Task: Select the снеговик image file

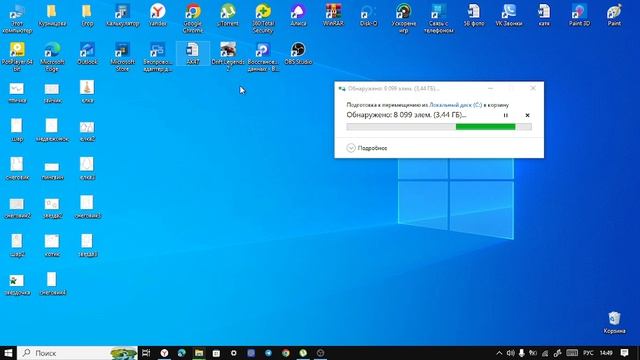Action: click(x=17, y=169)
